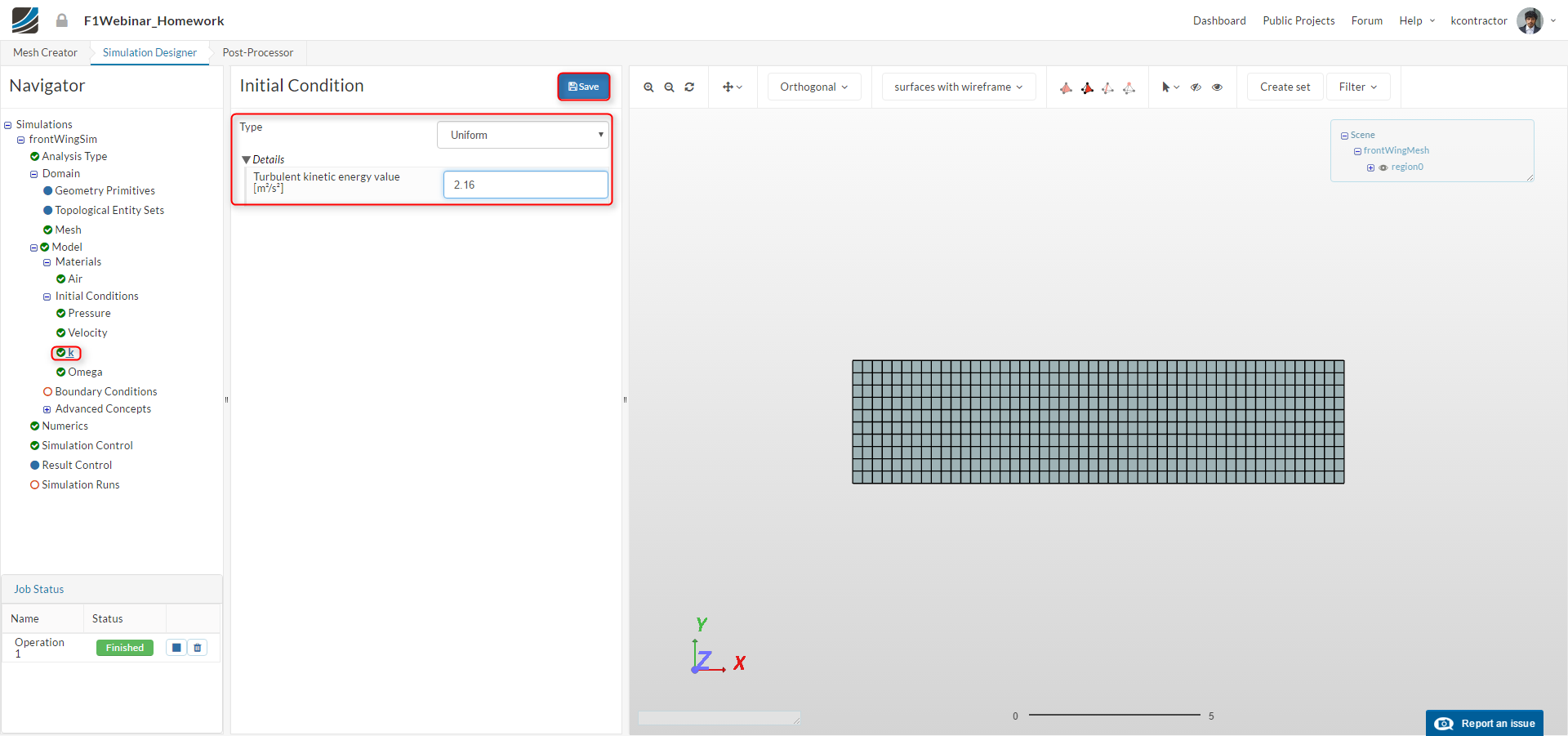Screen dimensions: 1568x736
Task: Click the crossed-out eye hide icon
Action: coord(1196,87)
